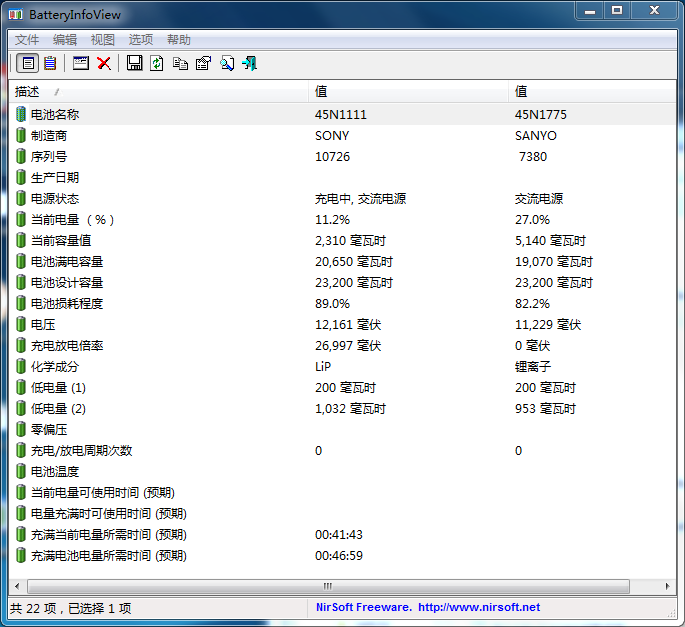Click the red X clear log icon
The image size is (685, 627).
pos(103,63)
